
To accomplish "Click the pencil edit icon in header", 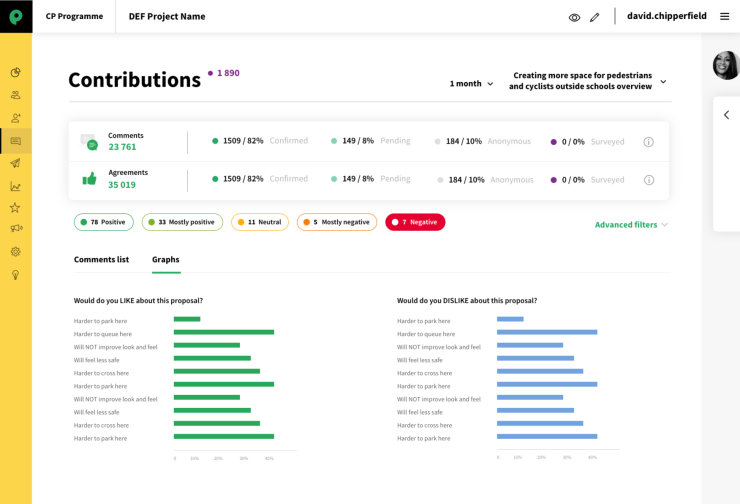I will (595, 17).
